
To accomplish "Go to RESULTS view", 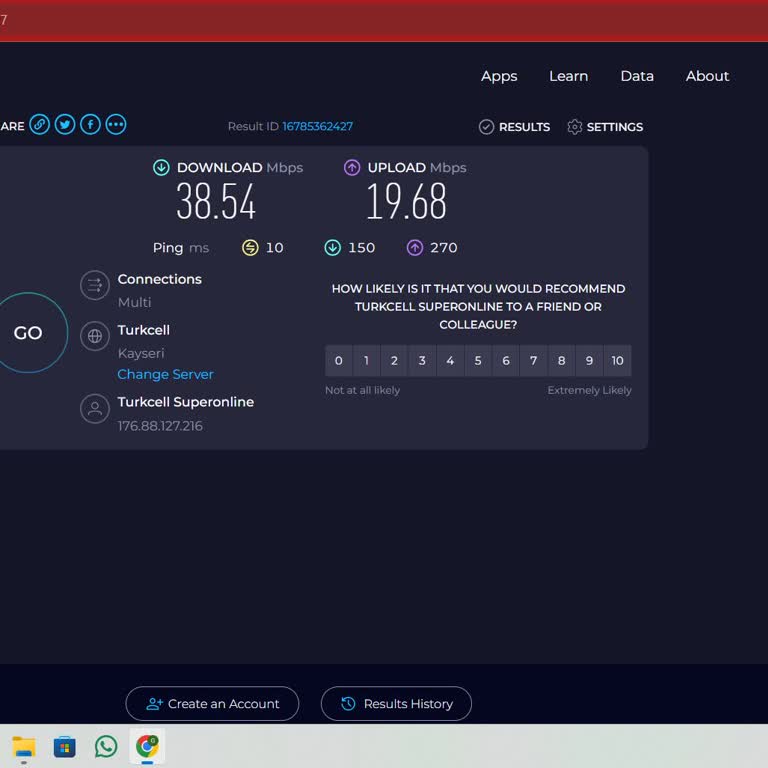I will (514, 127).
